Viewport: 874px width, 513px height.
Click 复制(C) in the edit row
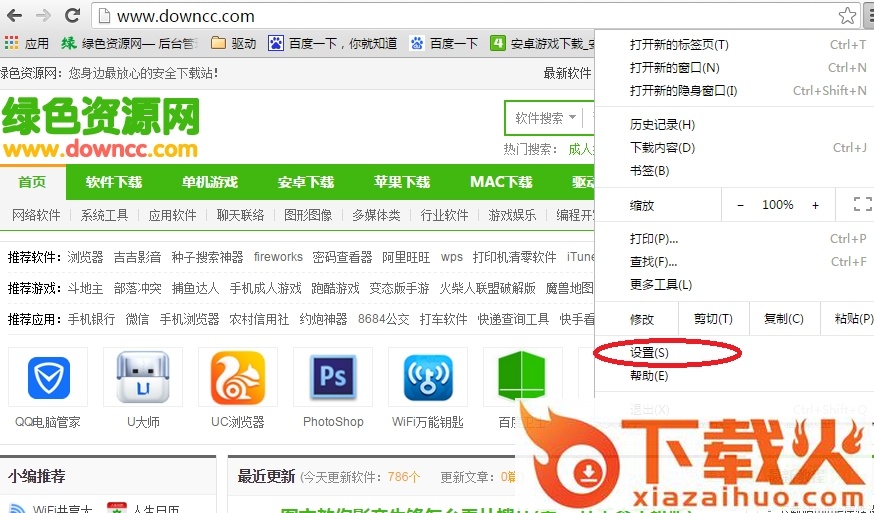point(784,319)
